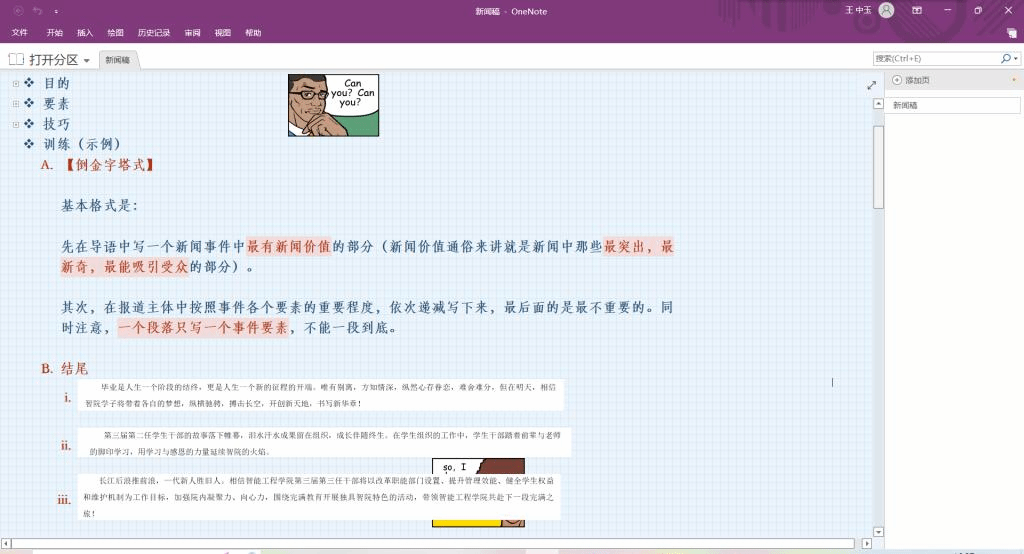Click the notebook icon beside 打开分区
The width and height of the screenshot is (1024, 554).
click(16, 59)
